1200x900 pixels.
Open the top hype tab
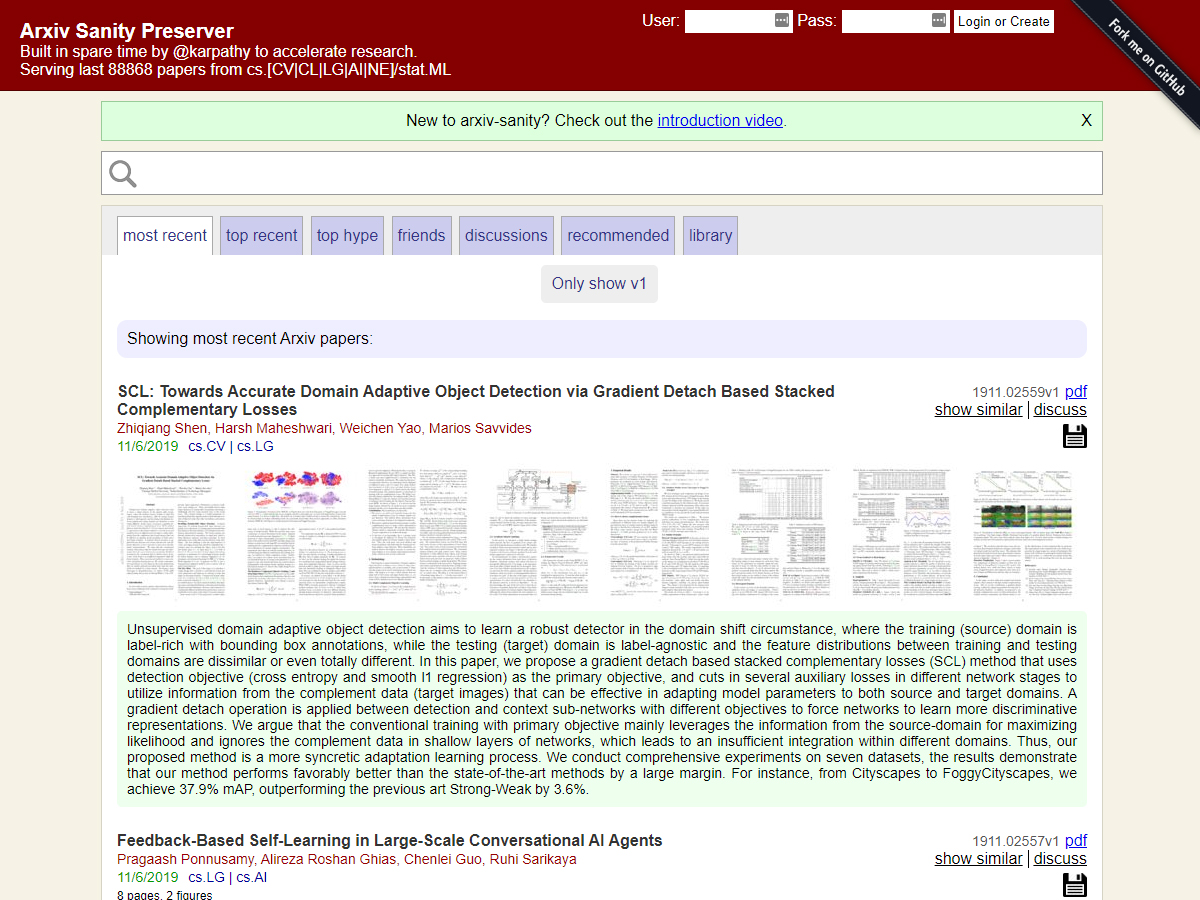point(347,236)
